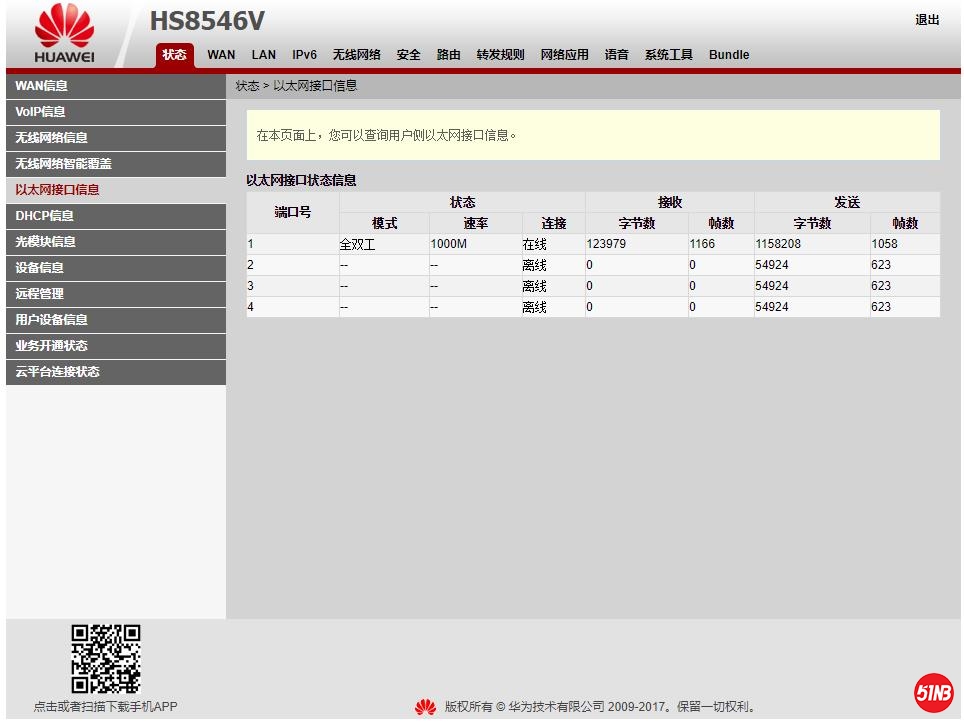This screenshot has height=723, width=964.
Task: Select VoIP信息 sidebar item
Action: [x=40, y=112]
